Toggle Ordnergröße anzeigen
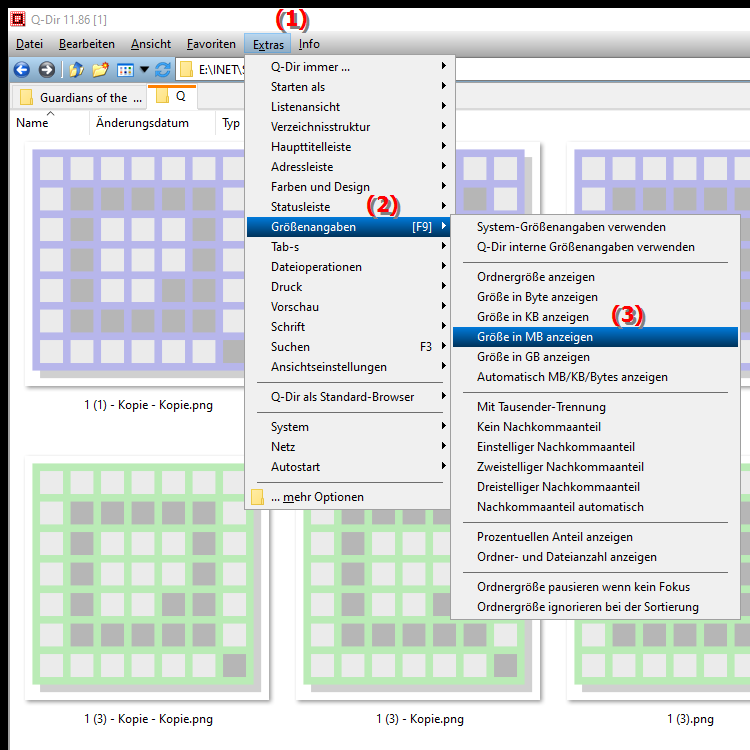750x750 pixels. click(595, 277)
